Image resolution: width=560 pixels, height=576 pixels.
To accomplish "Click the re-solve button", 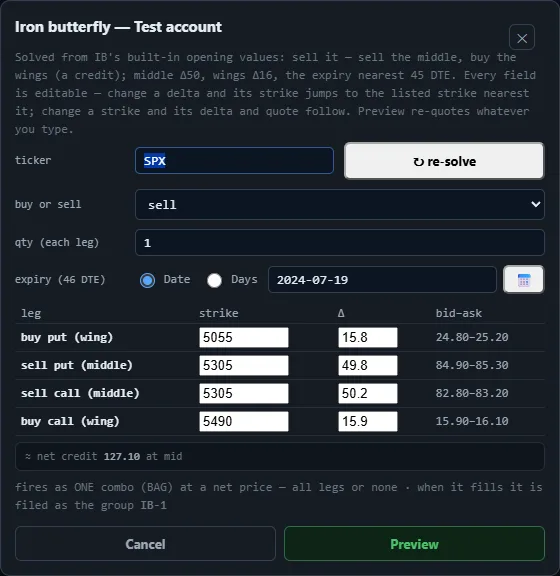I will (444, 161).
